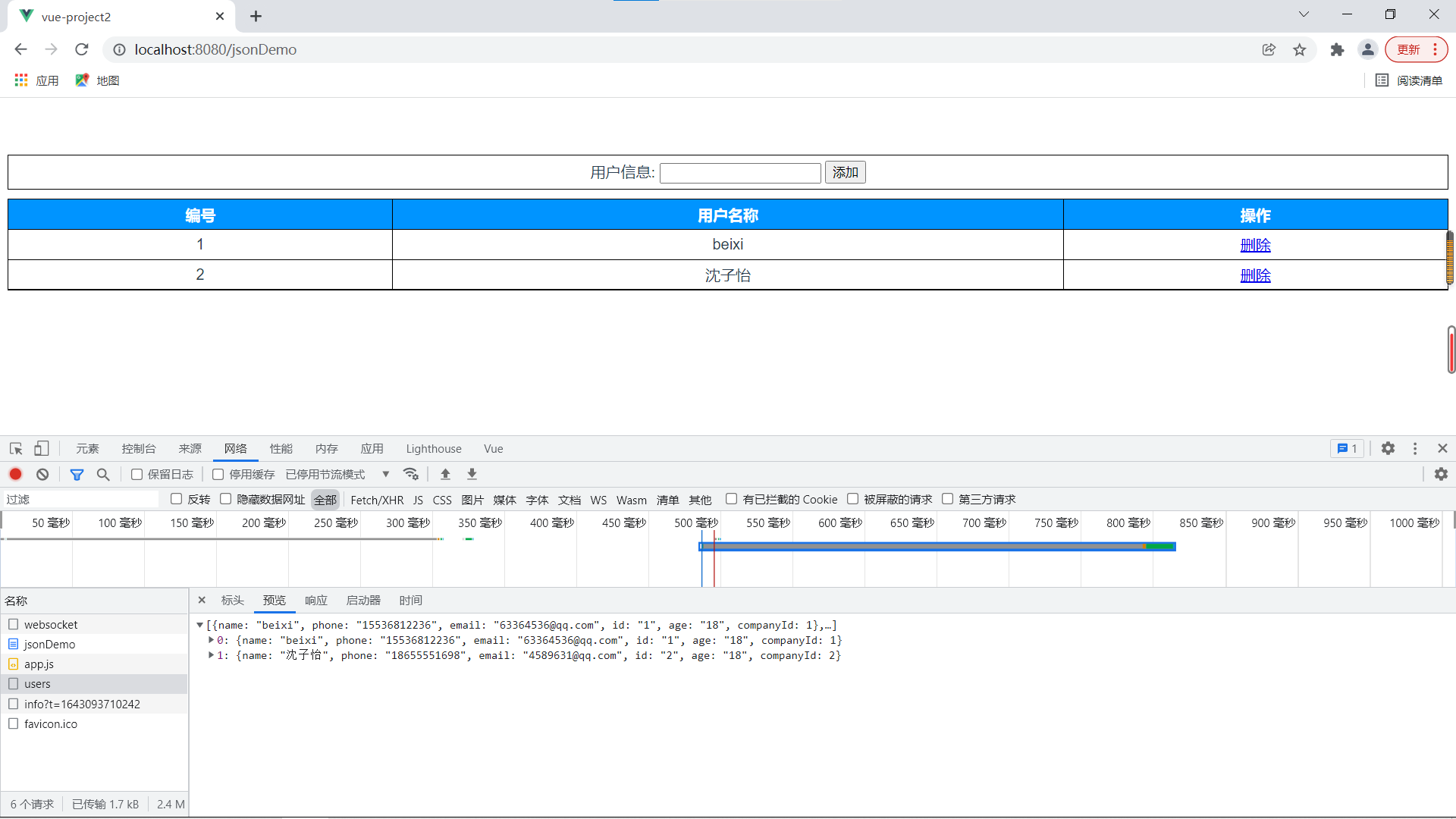Toggle blocked cookies checkbox

[731, 499]
